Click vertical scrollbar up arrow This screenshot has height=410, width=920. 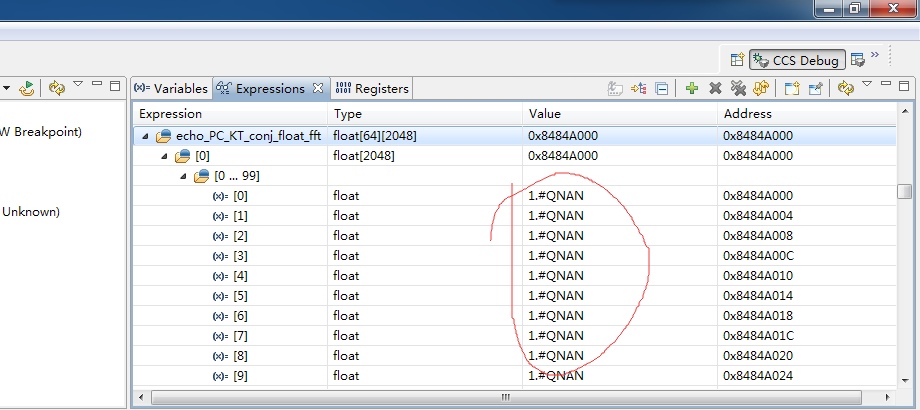(905, 110)
